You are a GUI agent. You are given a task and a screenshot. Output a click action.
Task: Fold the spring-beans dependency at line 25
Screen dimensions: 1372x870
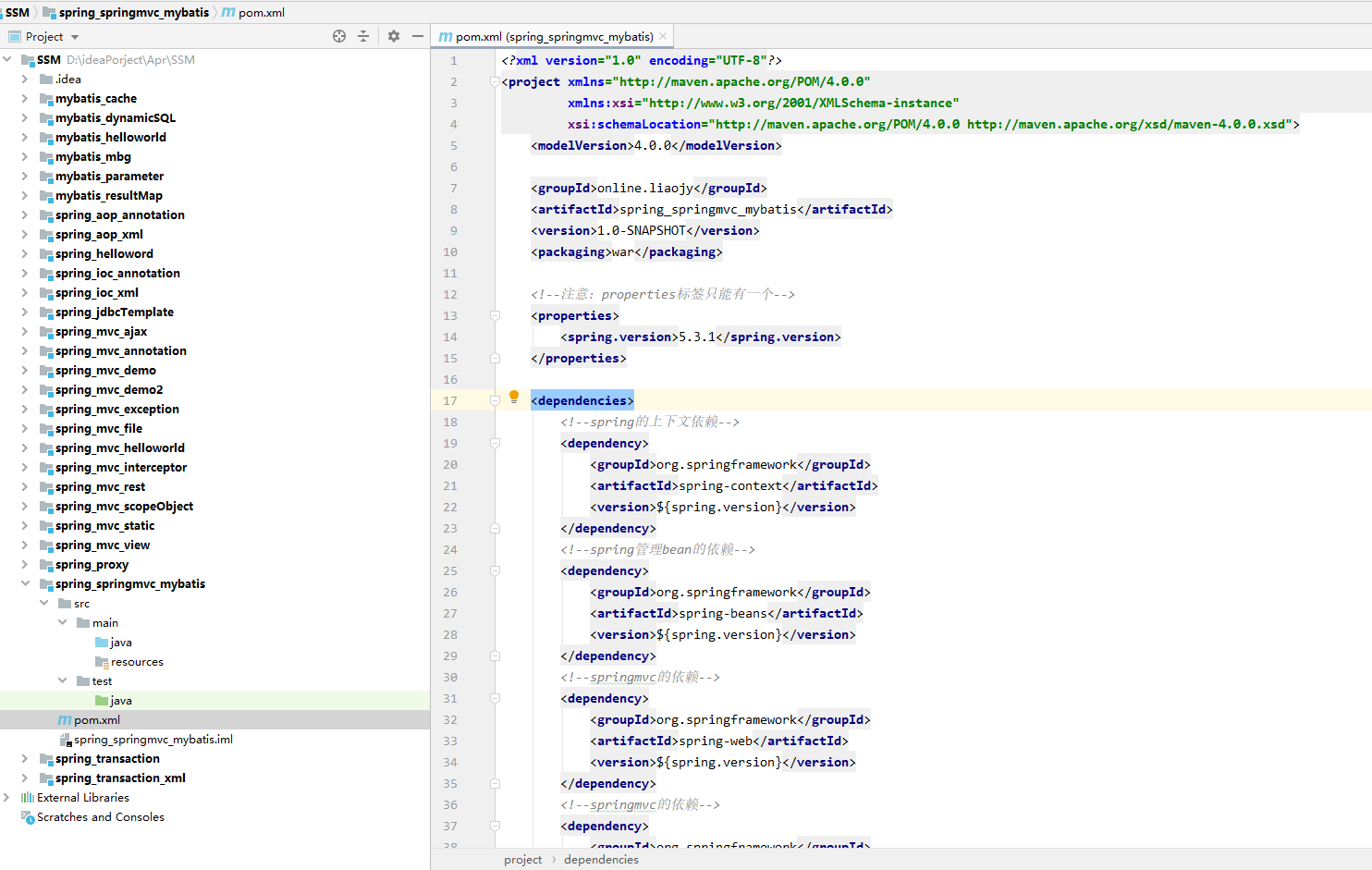(x=495, y=570)
